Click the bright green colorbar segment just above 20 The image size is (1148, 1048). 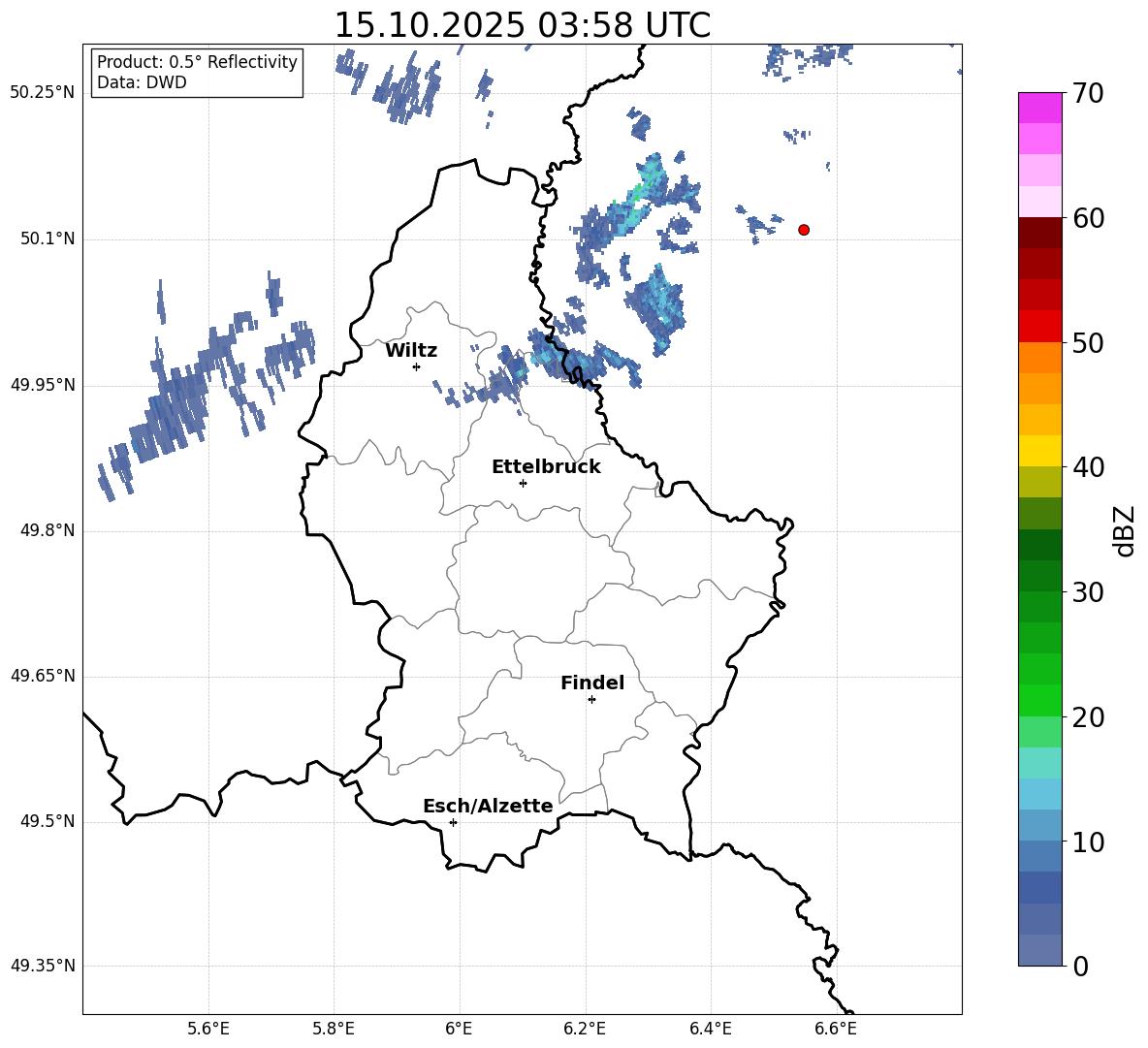tap(1040, 700)
